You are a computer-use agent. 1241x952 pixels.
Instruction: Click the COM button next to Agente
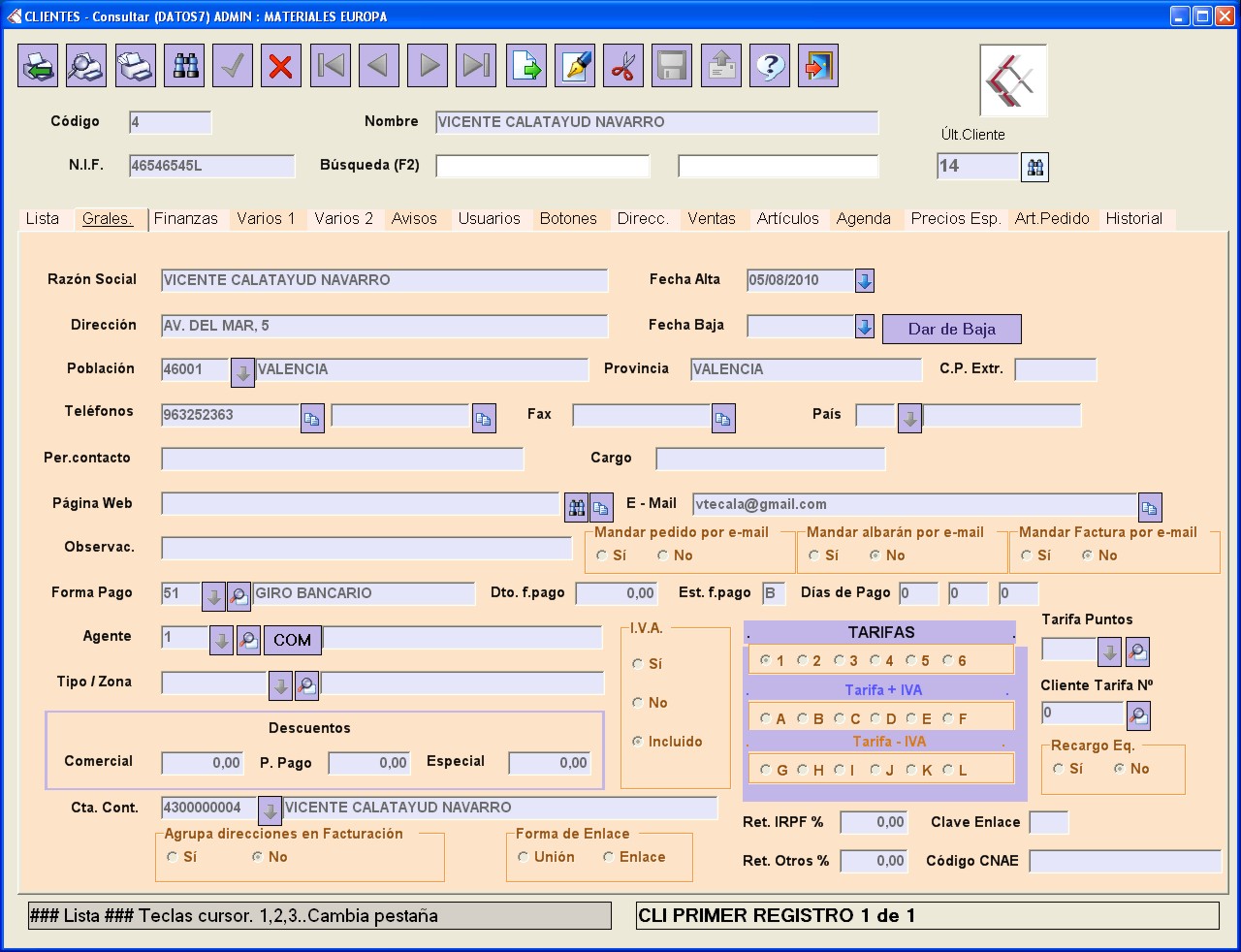tap(292, 640)
